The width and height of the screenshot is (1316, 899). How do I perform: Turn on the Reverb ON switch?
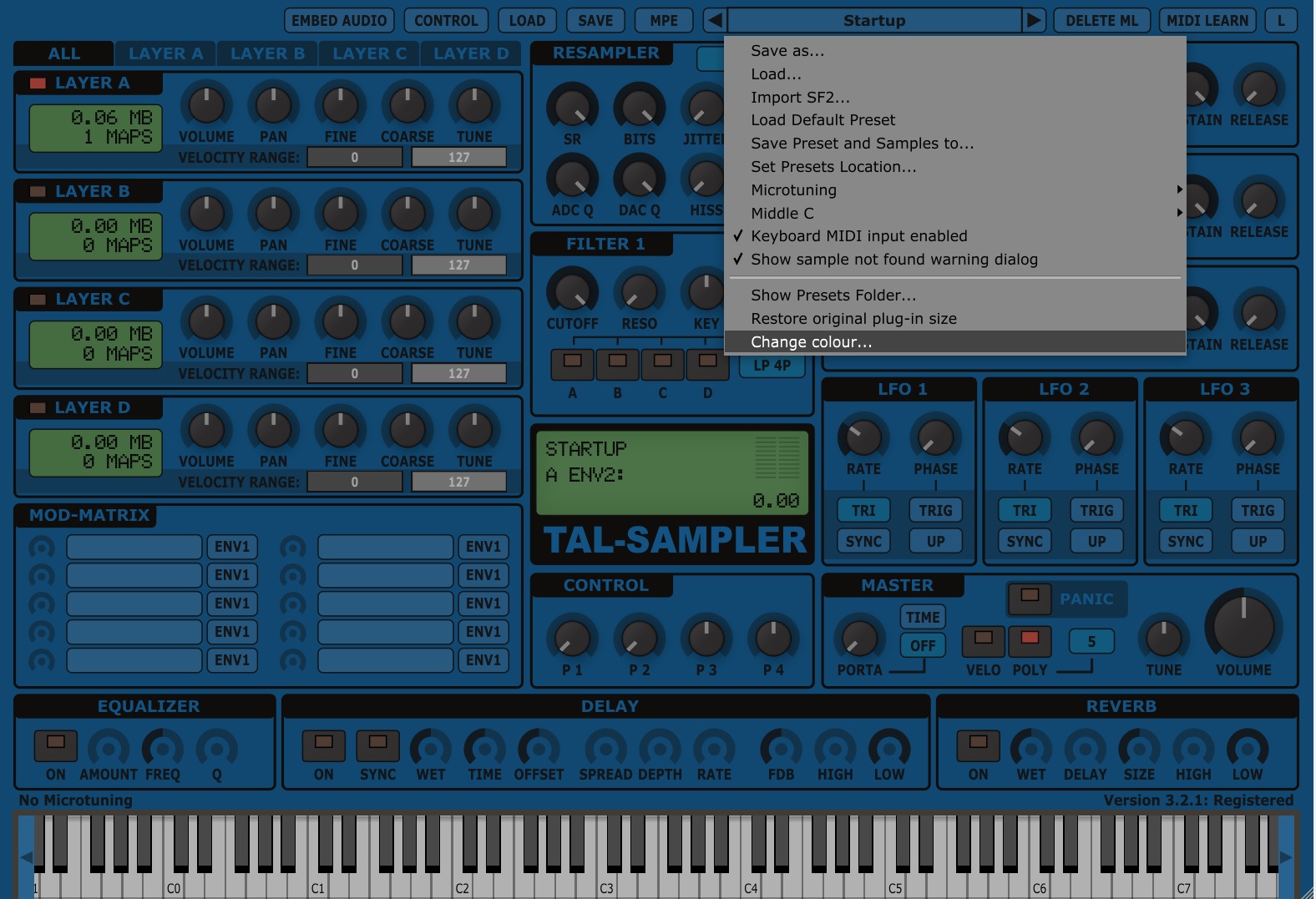point(979,745)
